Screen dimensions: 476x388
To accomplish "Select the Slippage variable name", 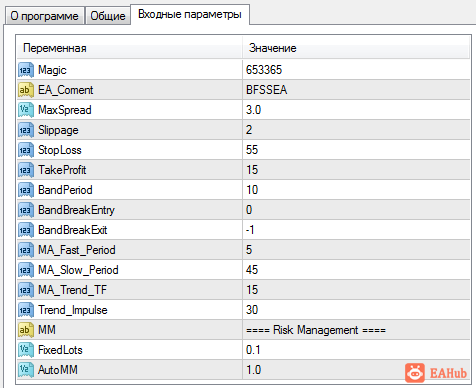I will (58, 130).
